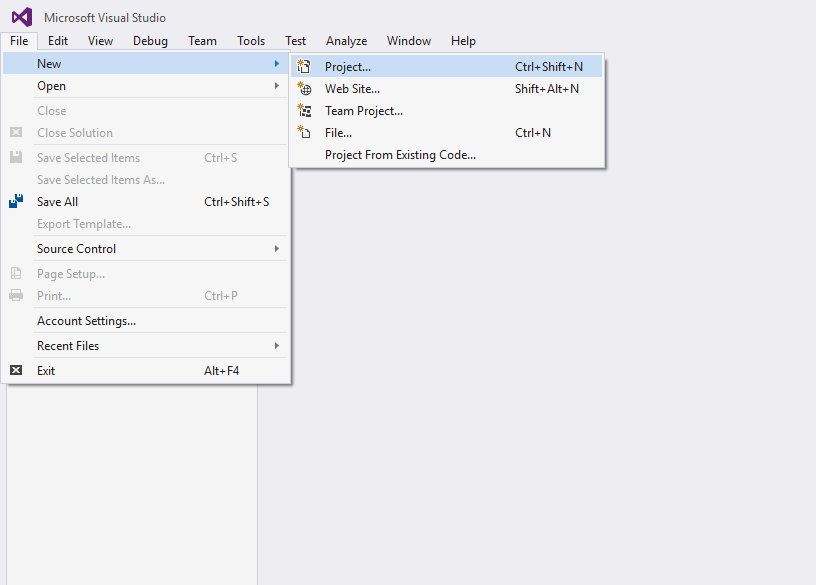
Task: Choose Team Project... menu entry
Action: point(447,111)
